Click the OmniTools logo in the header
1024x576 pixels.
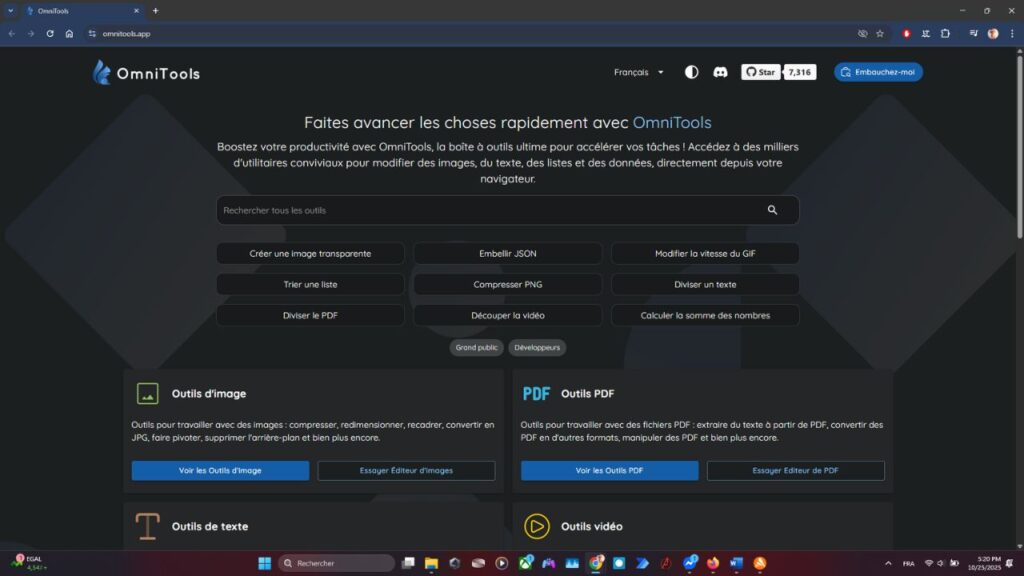pos(147,72)
